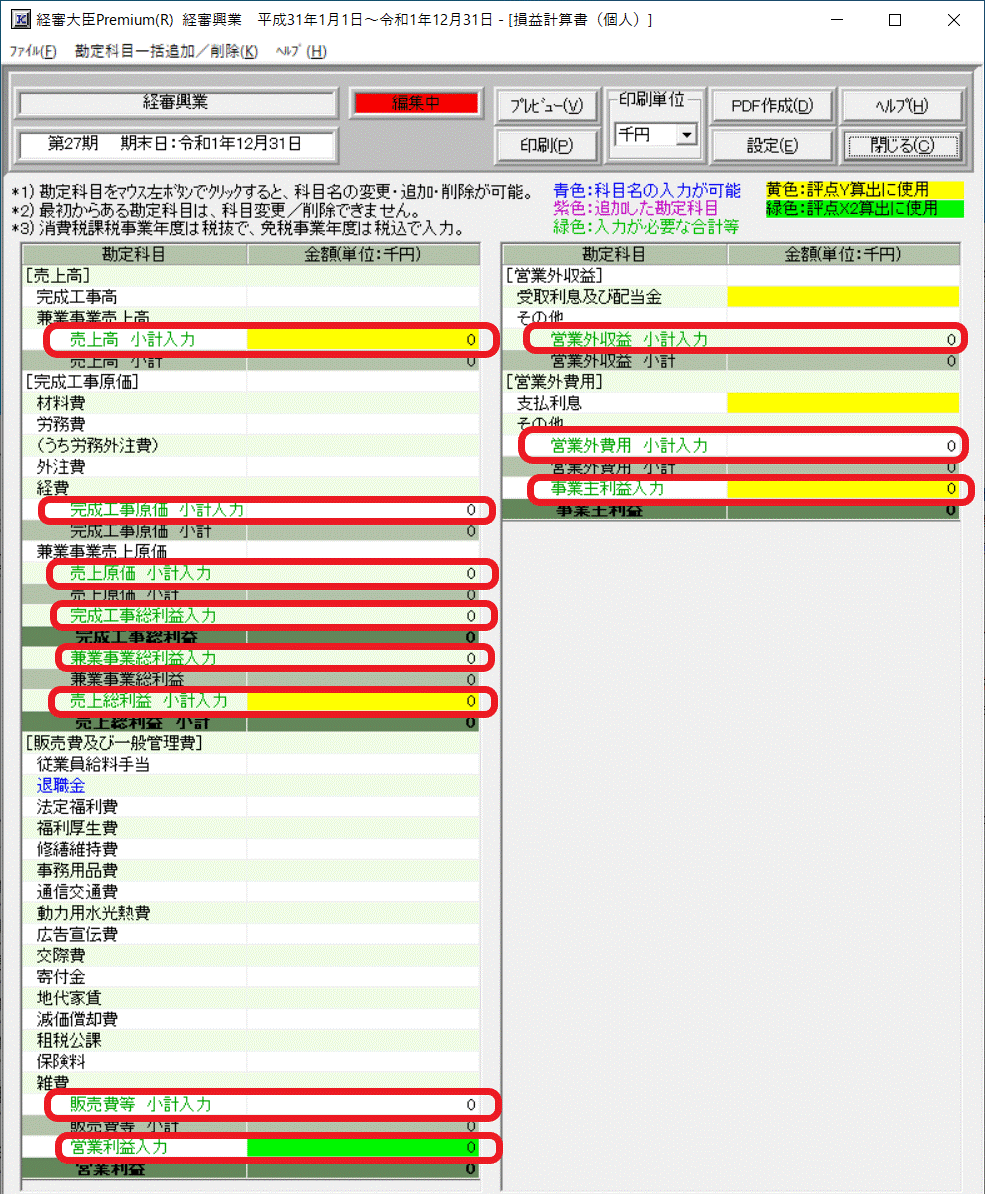
Task: Click 減価償却費 account row
Action: click(250, 1020)
